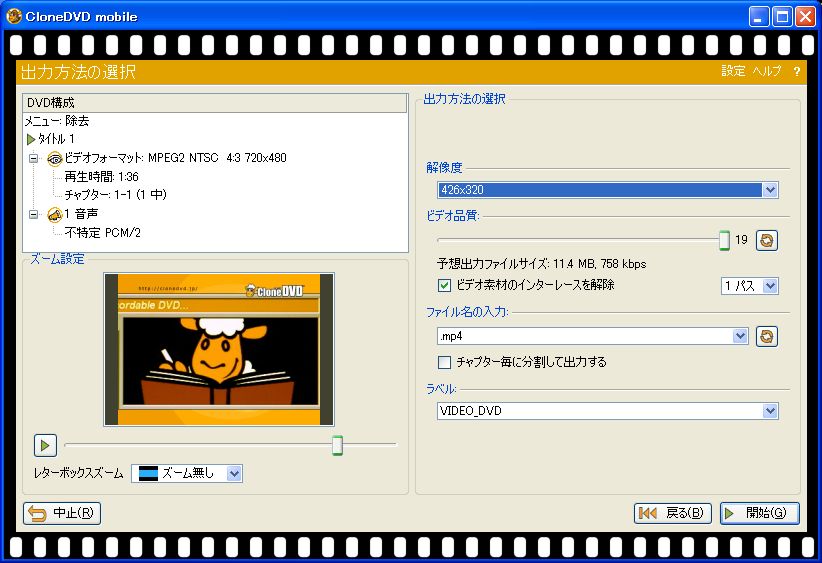Collapse the 1 音声 tree node
Viewport: 822px width, 563px height.
coord(34,214)
